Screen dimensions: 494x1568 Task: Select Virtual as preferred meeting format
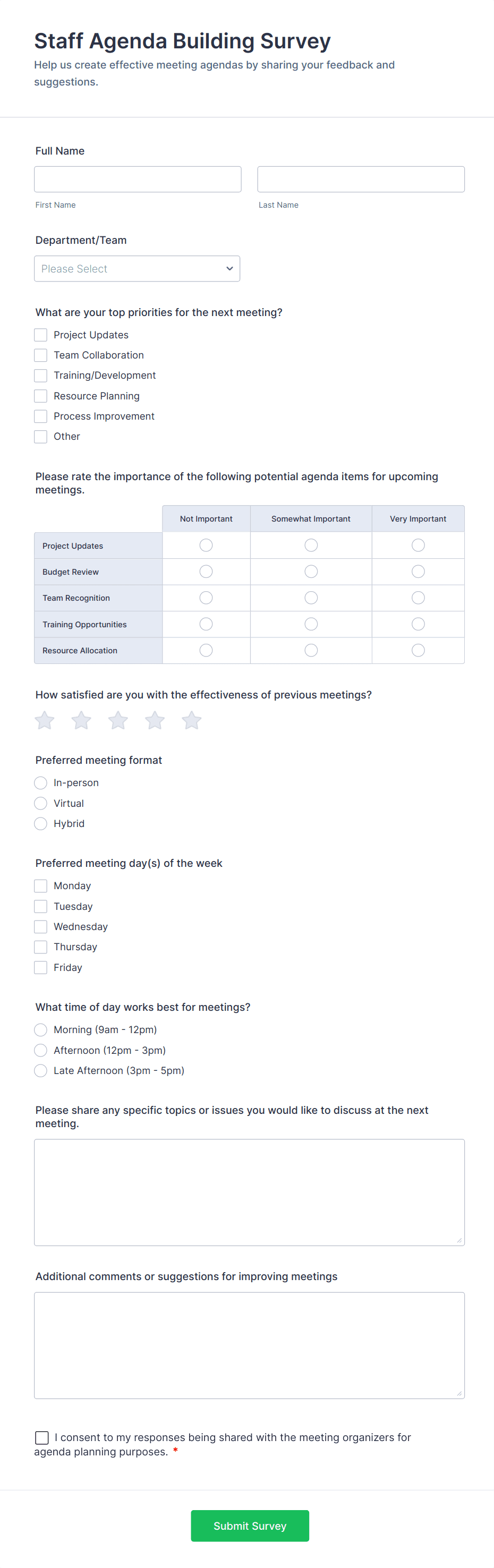(x=40, y=803)
